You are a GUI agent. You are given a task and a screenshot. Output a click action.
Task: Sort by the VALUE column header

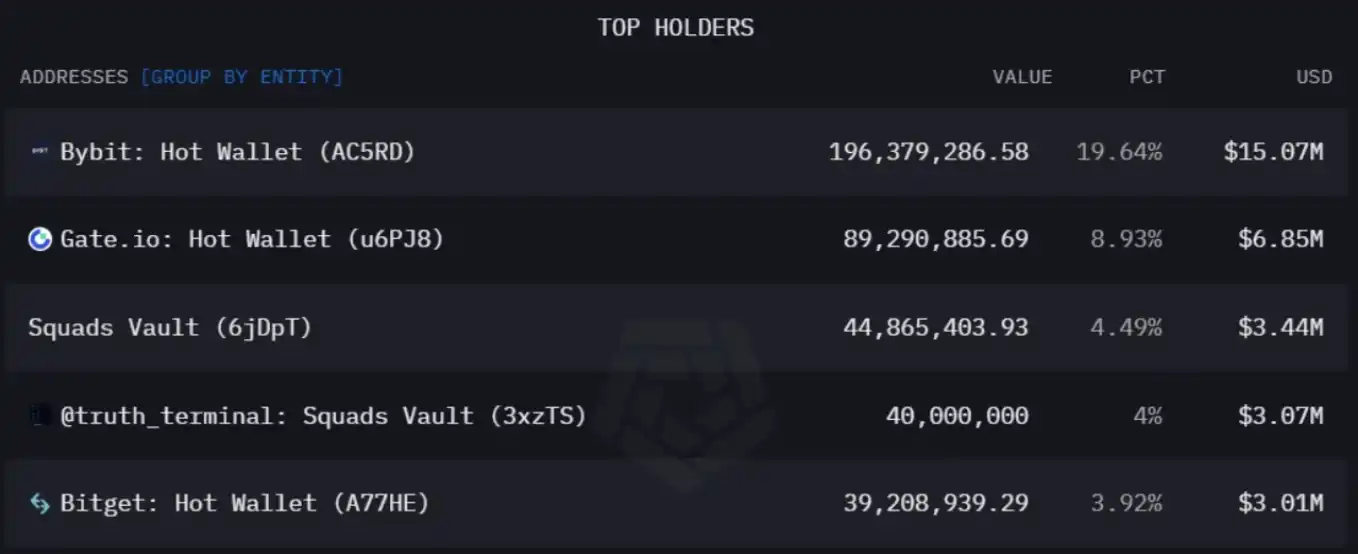coord(1022,77)
